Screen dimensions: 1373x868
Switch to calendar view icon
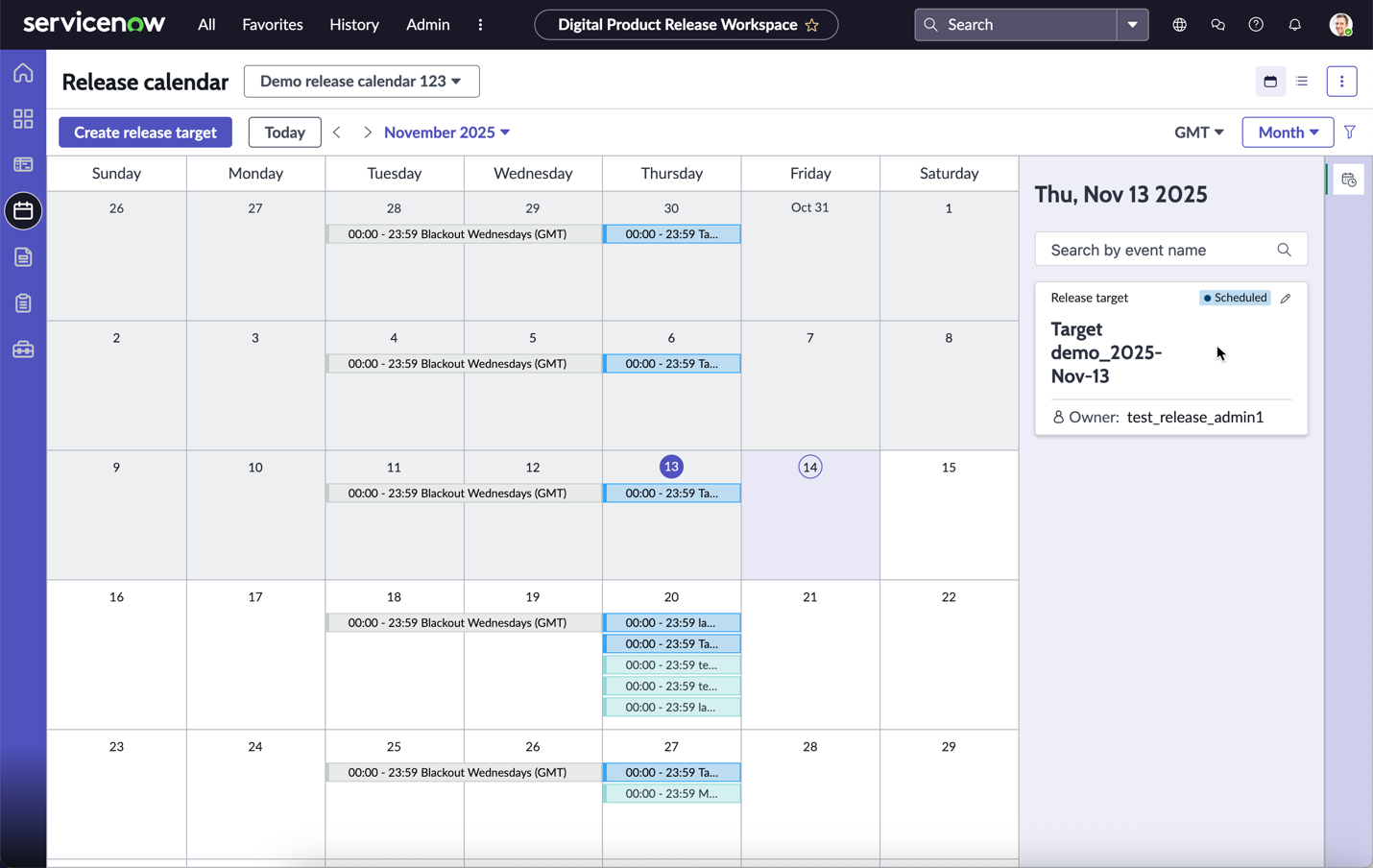tap(1270, 82)
